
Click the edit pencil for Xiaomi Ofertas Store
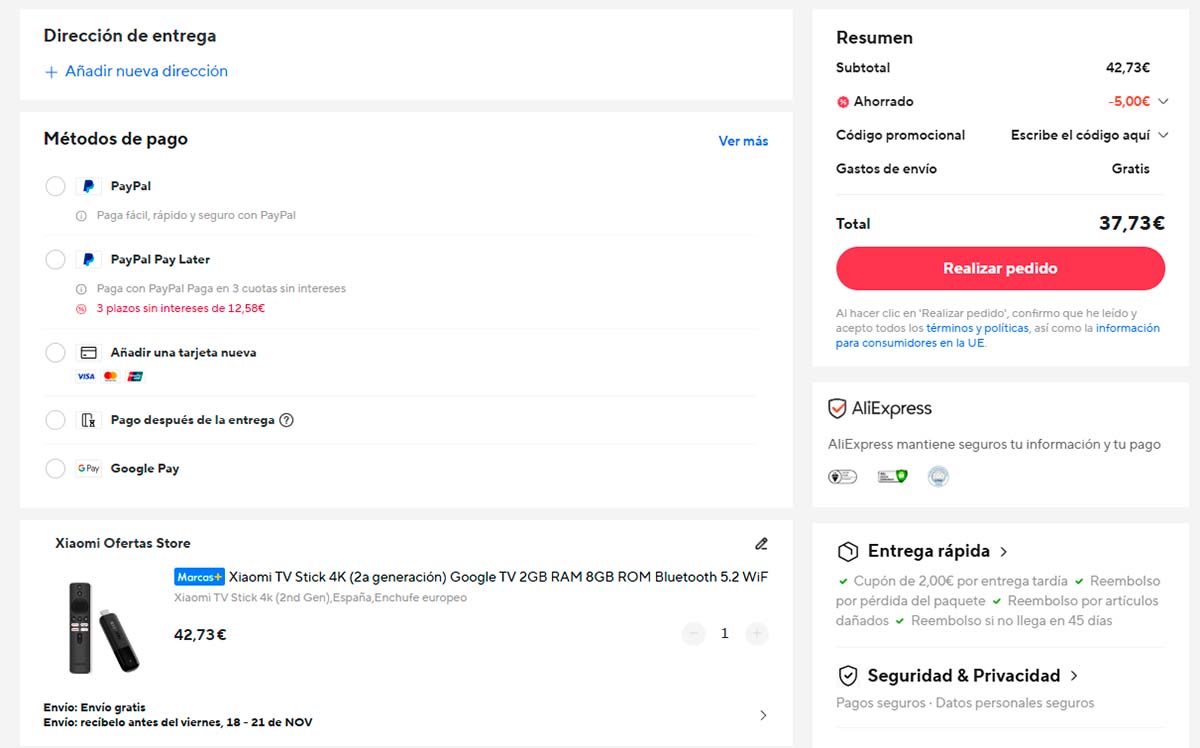point(761,543)
